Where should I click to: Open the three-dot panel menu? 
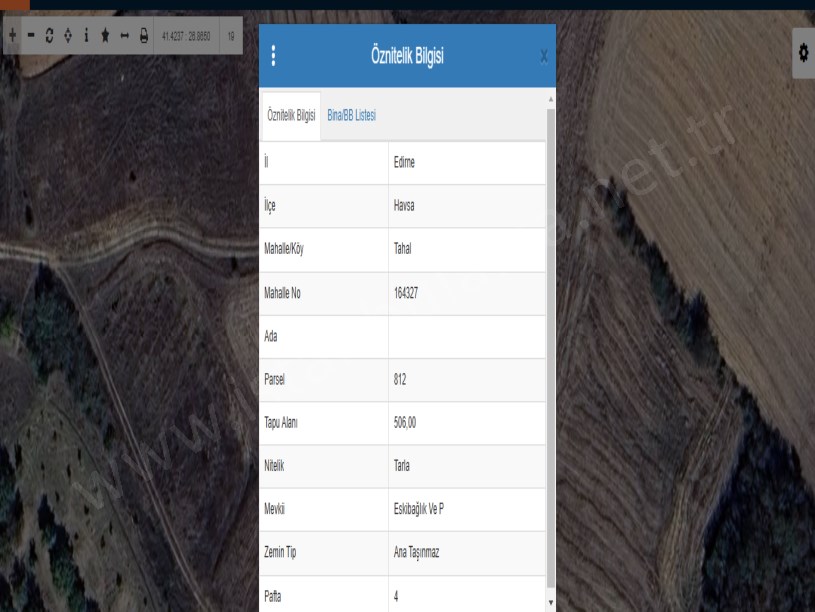(x=274, y=56)
